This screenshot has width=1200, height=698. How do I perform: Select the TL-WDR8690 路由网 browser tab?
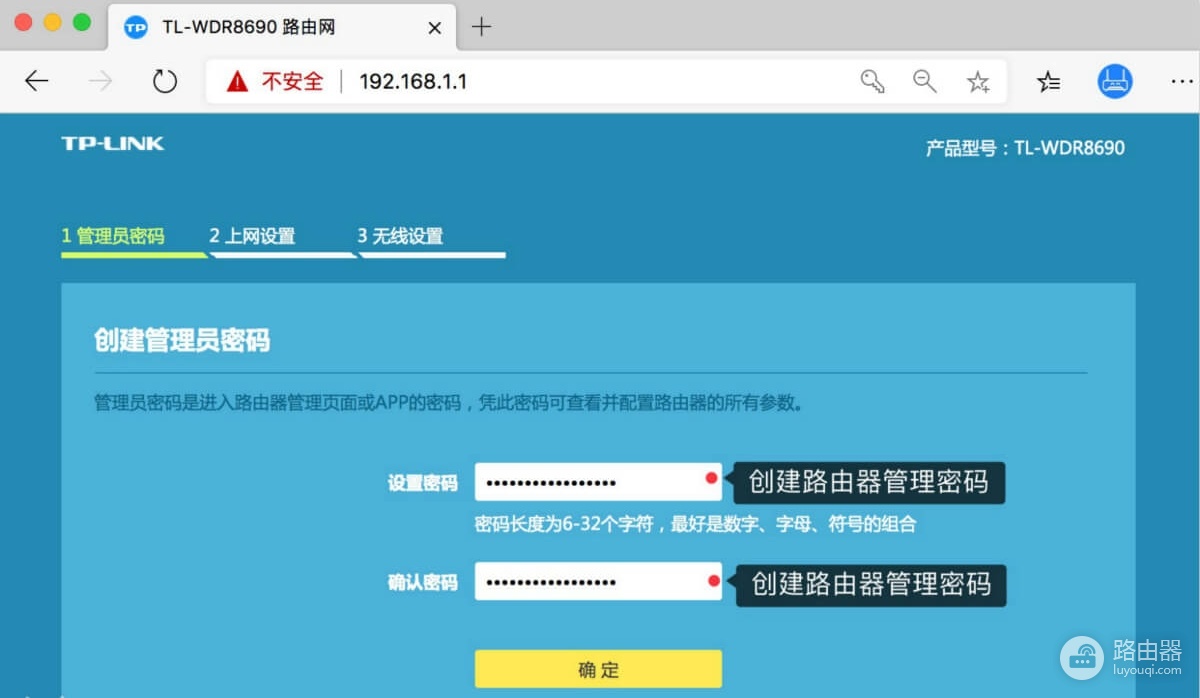pyautogui.click(x=283, y=28)
